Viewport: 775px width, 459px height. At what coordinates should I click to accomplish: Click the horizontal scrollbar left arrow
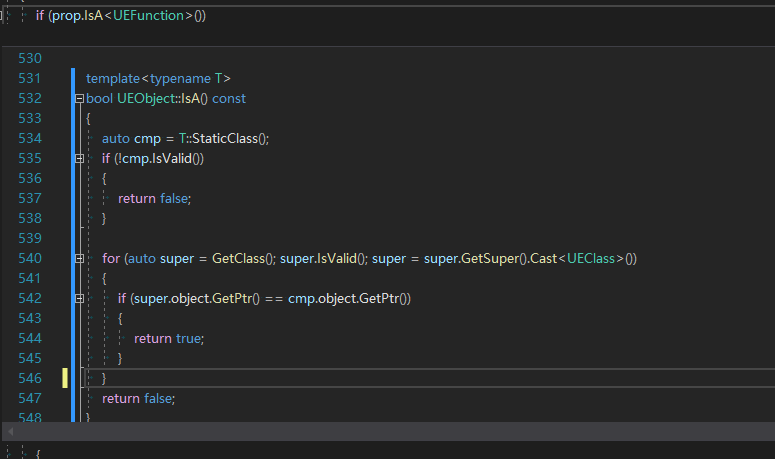[x=10, y=432]
